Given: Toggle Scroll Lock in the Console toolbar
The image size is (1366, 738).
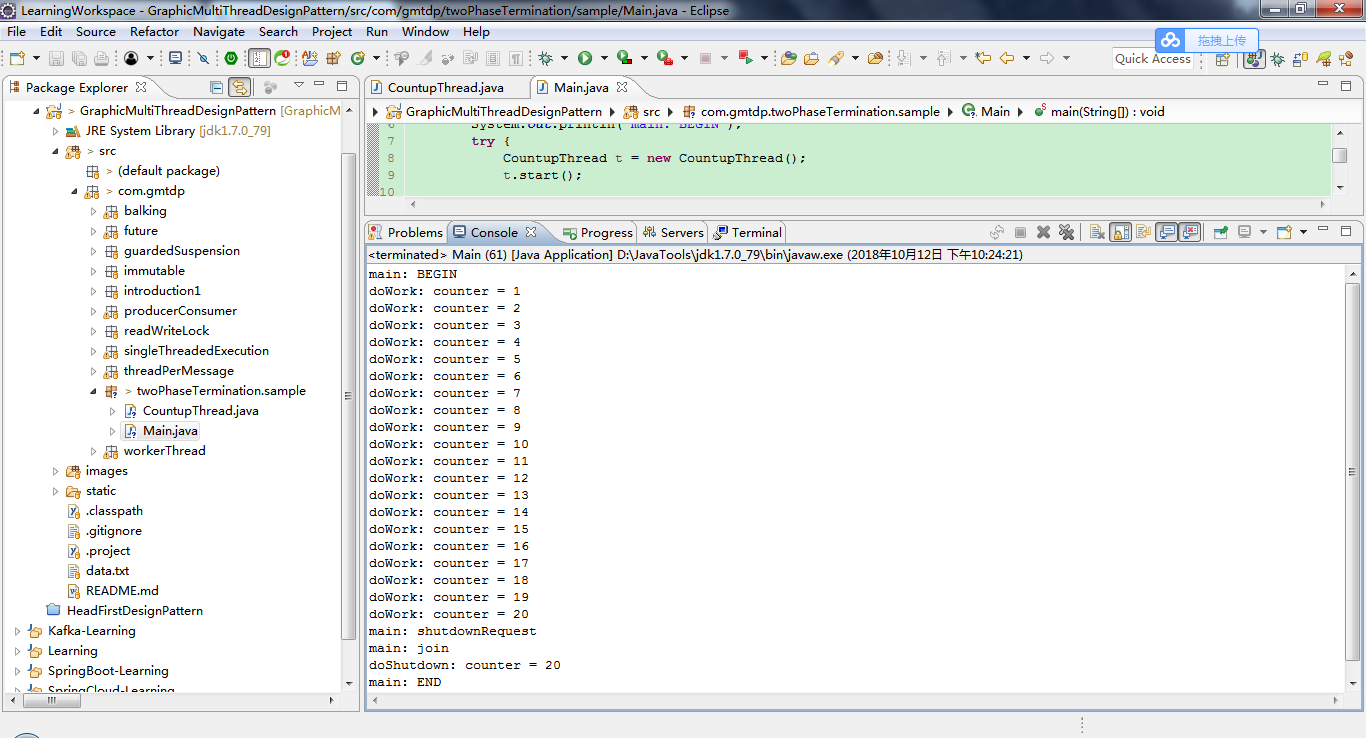Looking at the screenshot, I should 1120,232.
